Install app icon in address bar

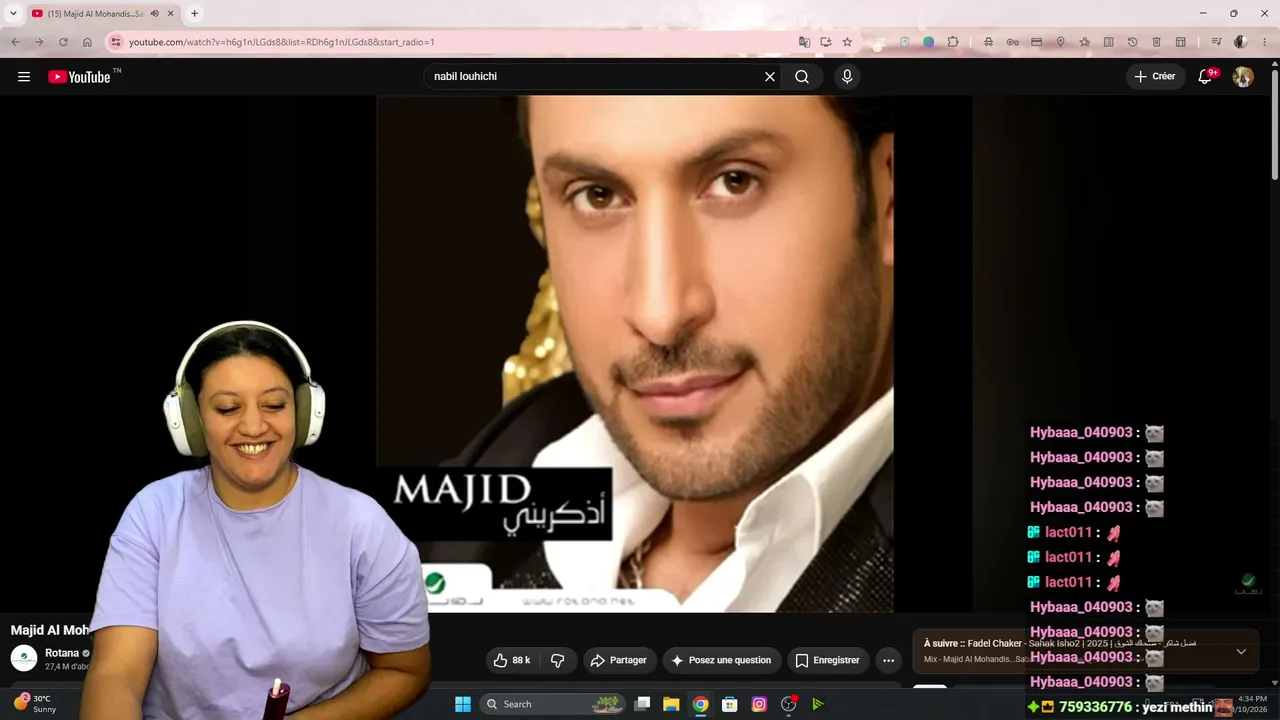(x=826, y=42)
